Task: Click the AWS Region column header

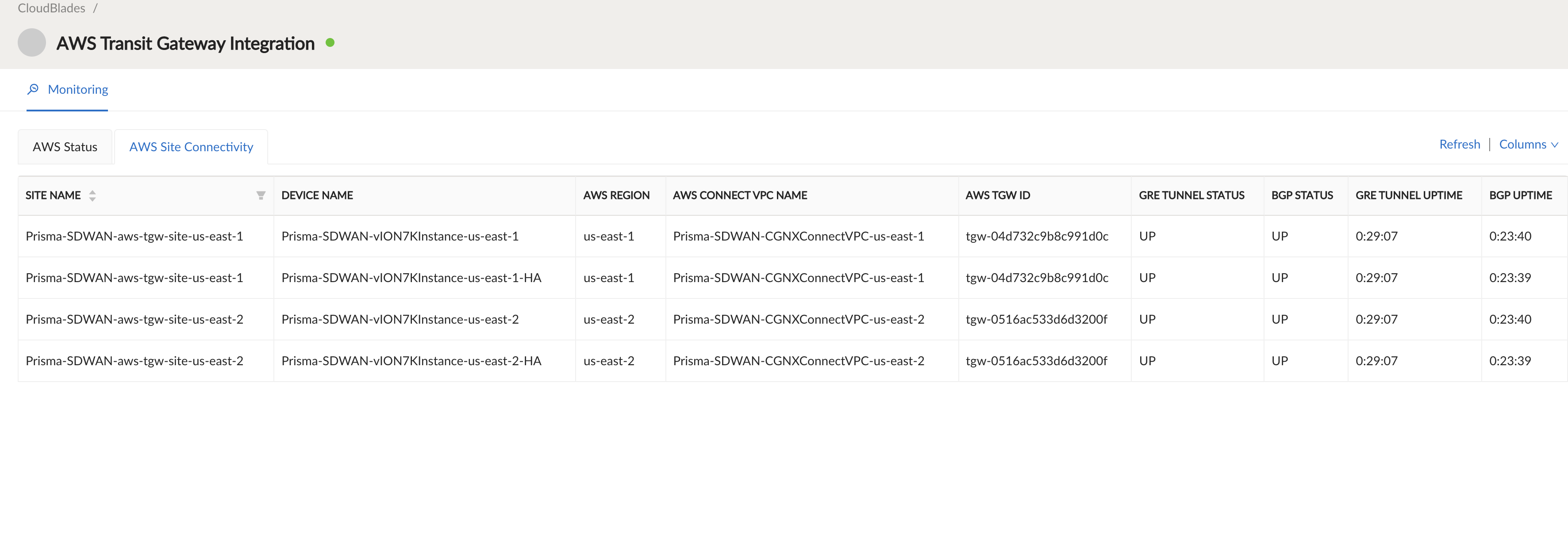Action: 616,196
